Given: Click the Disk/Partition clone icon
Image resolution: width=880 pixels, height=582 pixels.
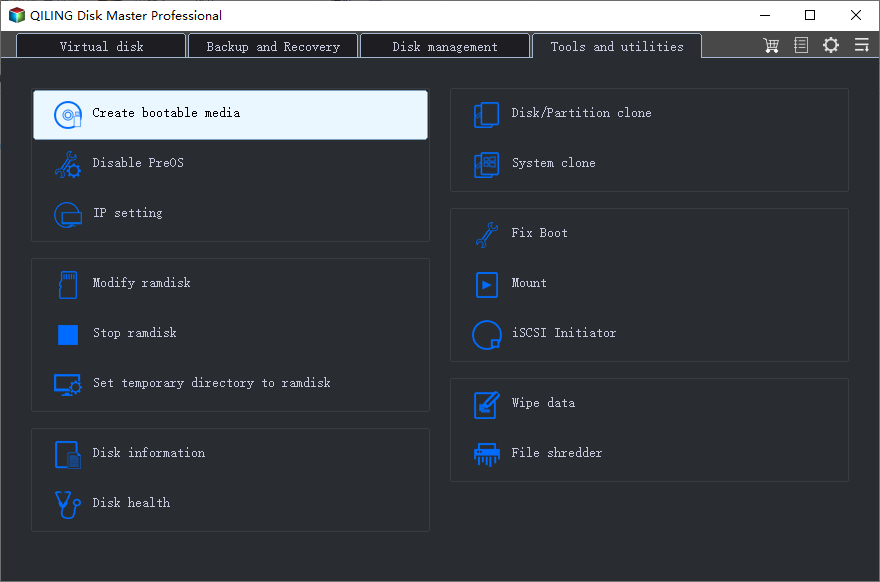Looking at the screenshot, I should [487, 114].
